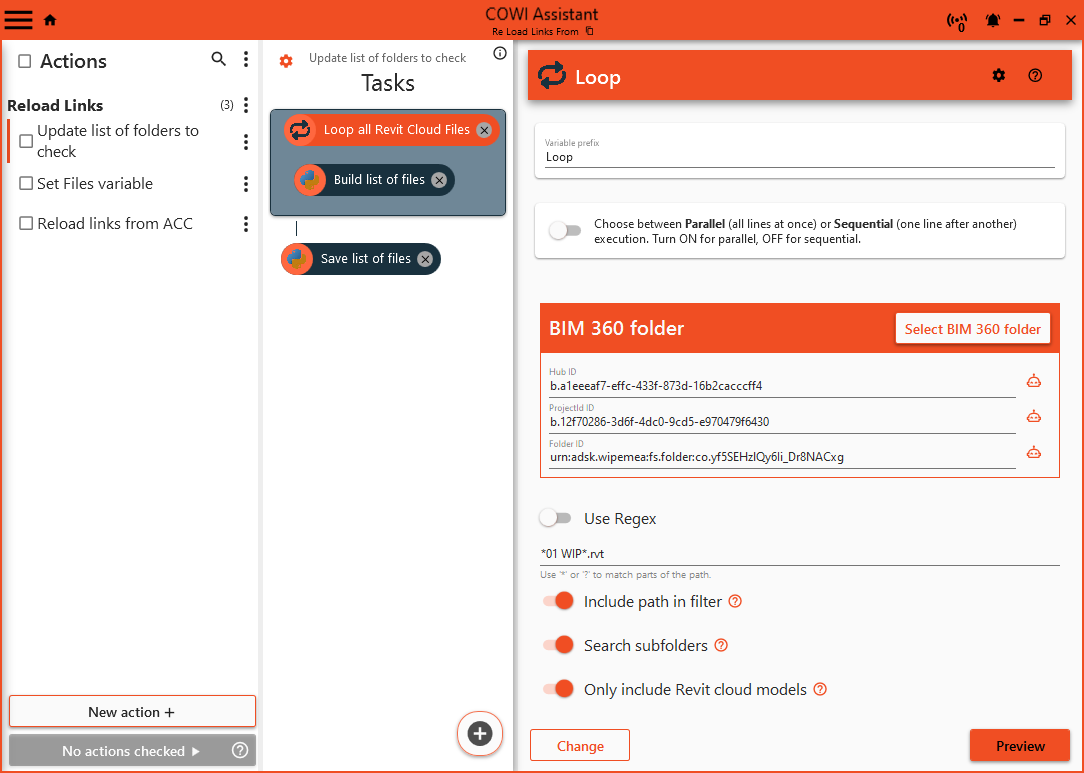Click the Variable prefix input field
Viewport: 1084px width, 773px height.
(799, 157)
